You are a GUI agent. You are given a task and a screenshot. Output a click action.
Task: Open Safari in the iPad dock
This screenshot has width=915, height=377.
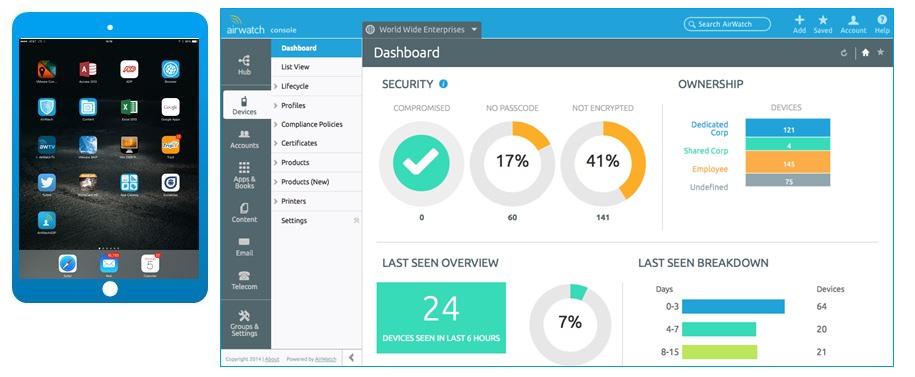pos(68,264)
